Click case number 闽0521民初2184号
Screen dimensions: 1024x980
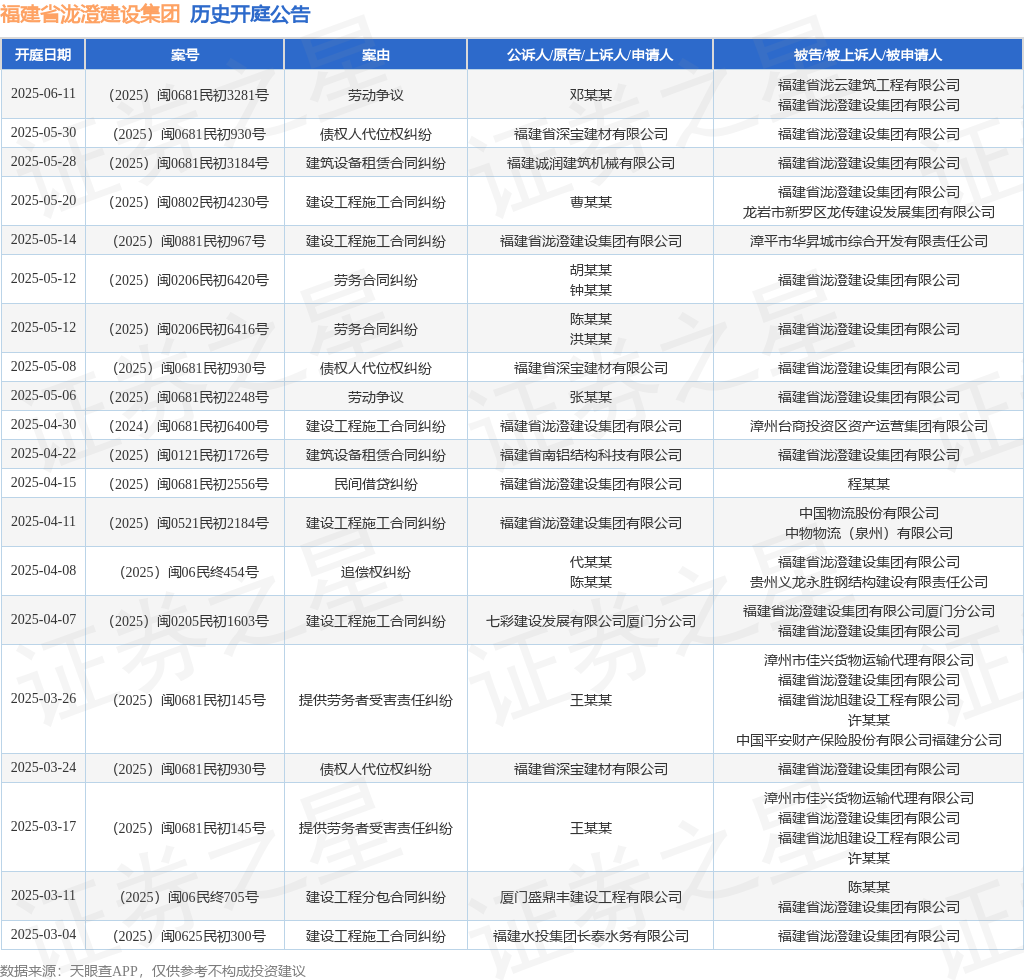coord(189,523)
